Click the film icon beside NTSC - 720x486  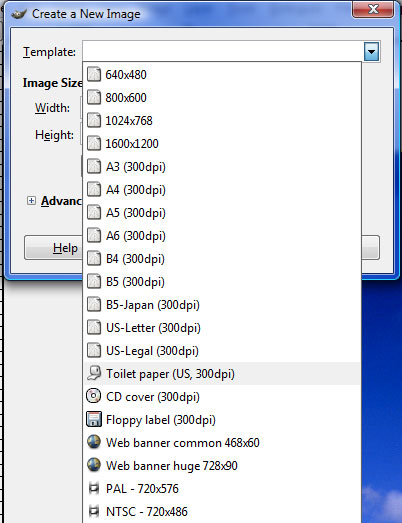(94, 511)
